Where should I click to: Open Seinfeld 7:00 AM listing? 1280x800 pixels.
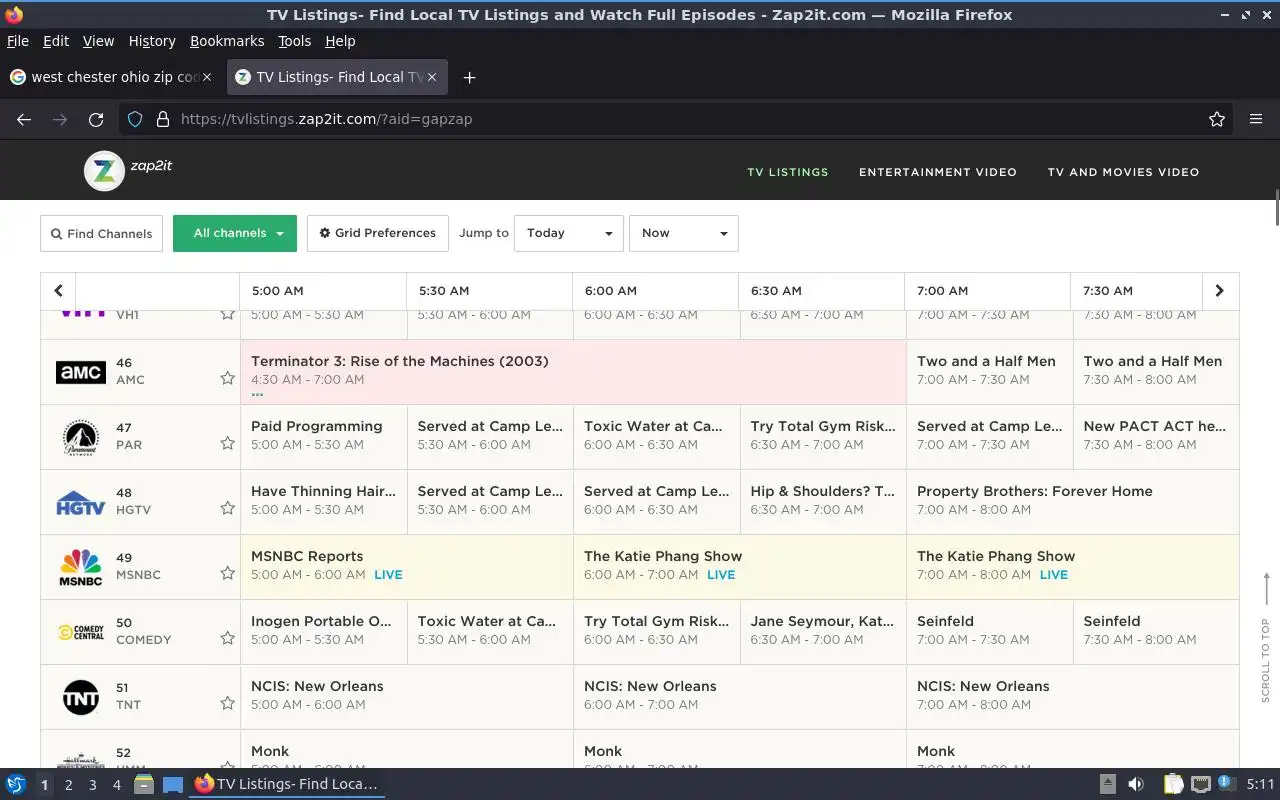click(990, 632)
